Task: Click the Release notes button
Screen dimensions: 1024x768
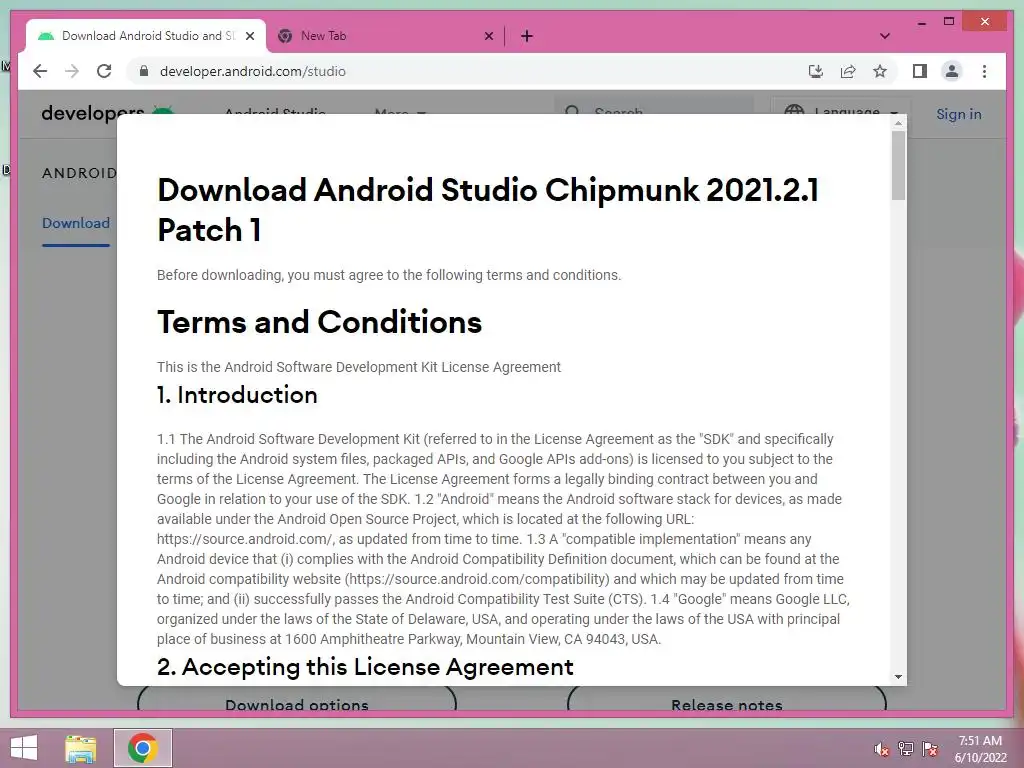Action: click(727, 701)
